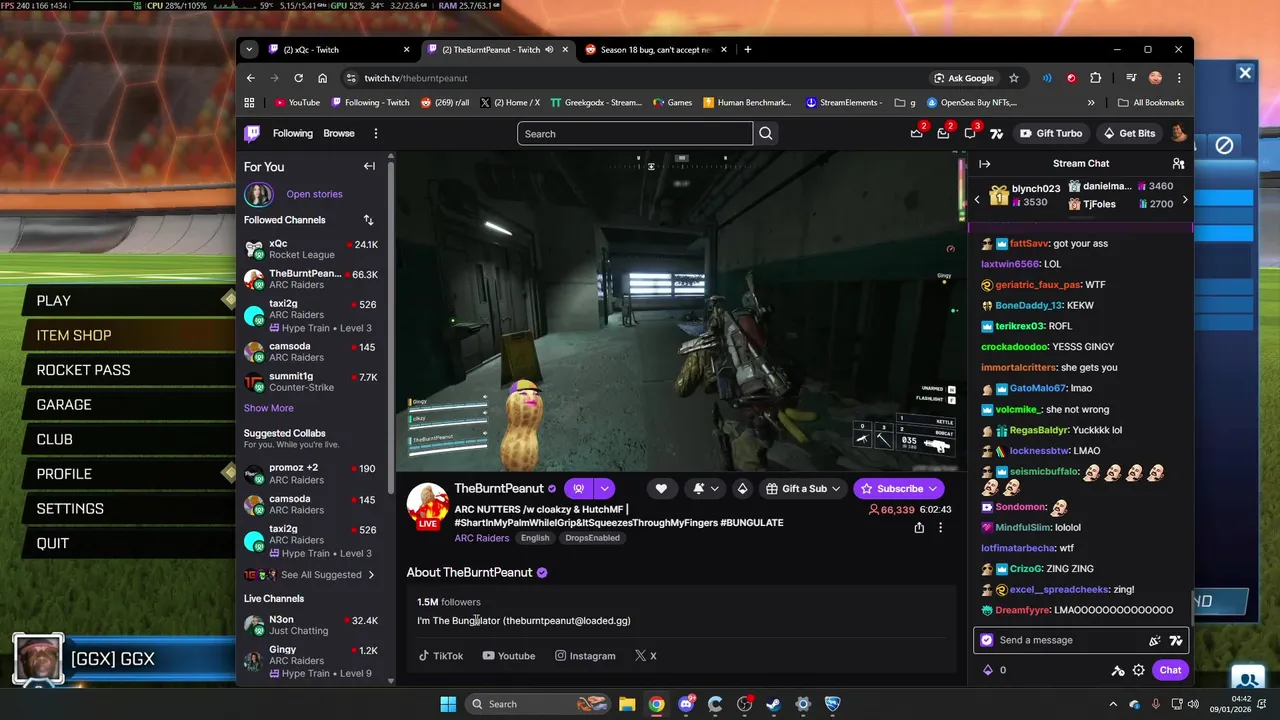Click the Twitch logo home icon

point(253,133)
